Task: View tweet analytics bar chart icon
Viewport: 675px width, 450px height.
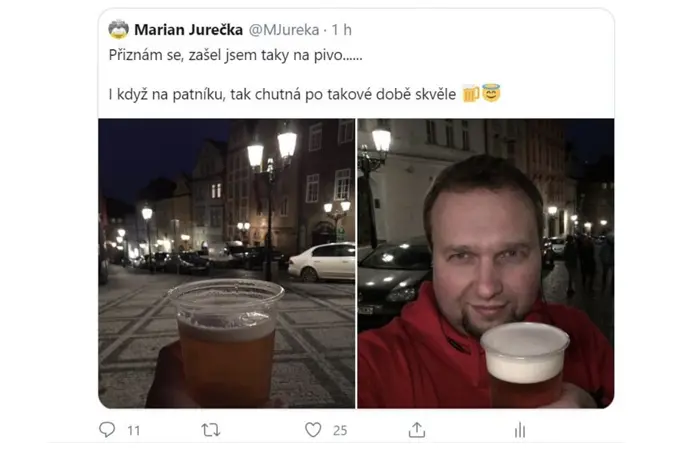Action: click(x=520, y=430)
